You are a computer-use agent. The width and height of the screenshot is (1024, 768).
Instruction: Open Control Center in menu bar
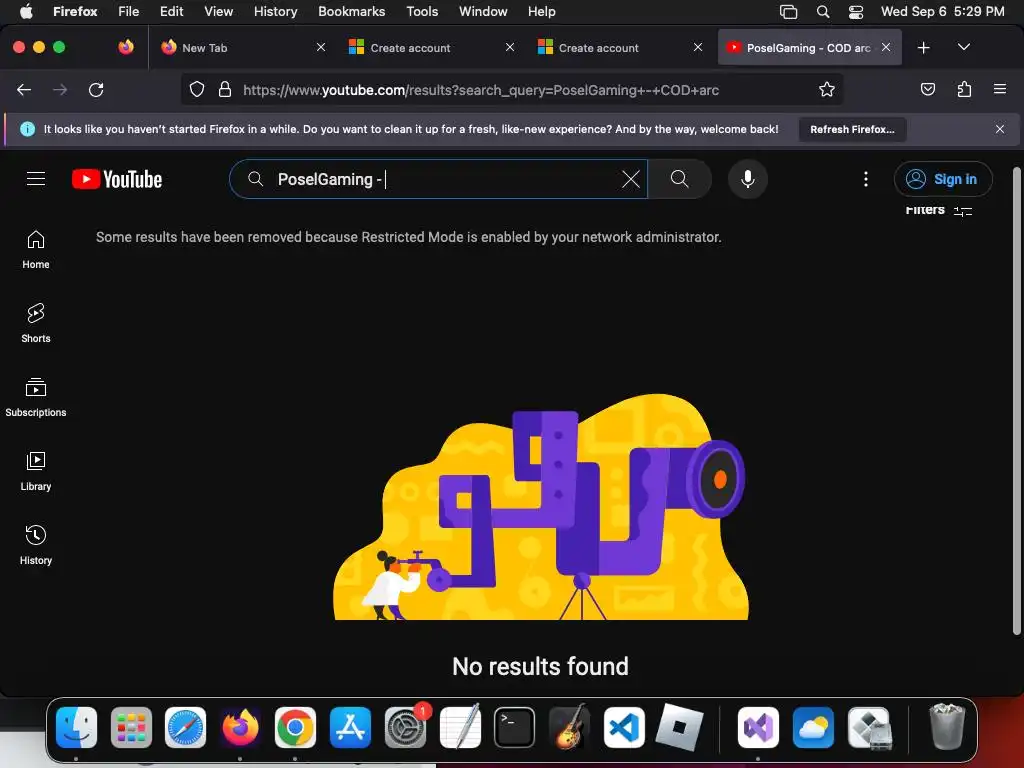click(856, 12)
